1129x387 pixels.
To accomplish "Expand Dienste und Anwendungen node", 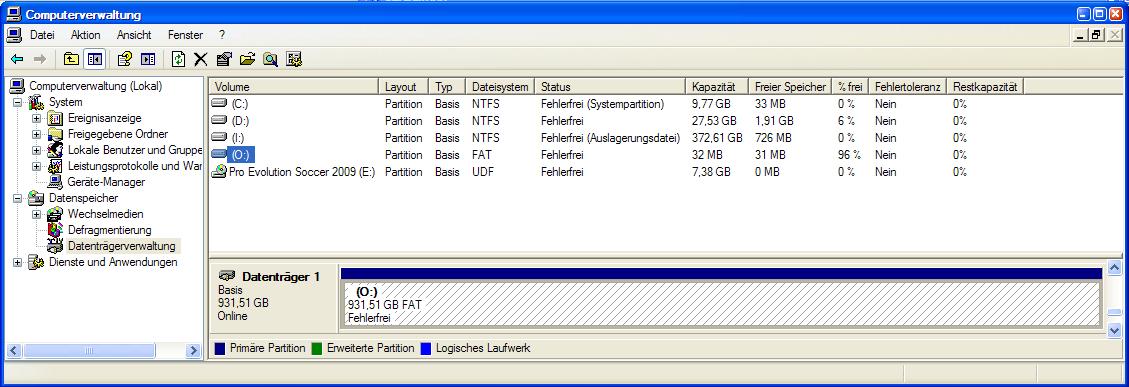I will (17, 262).
